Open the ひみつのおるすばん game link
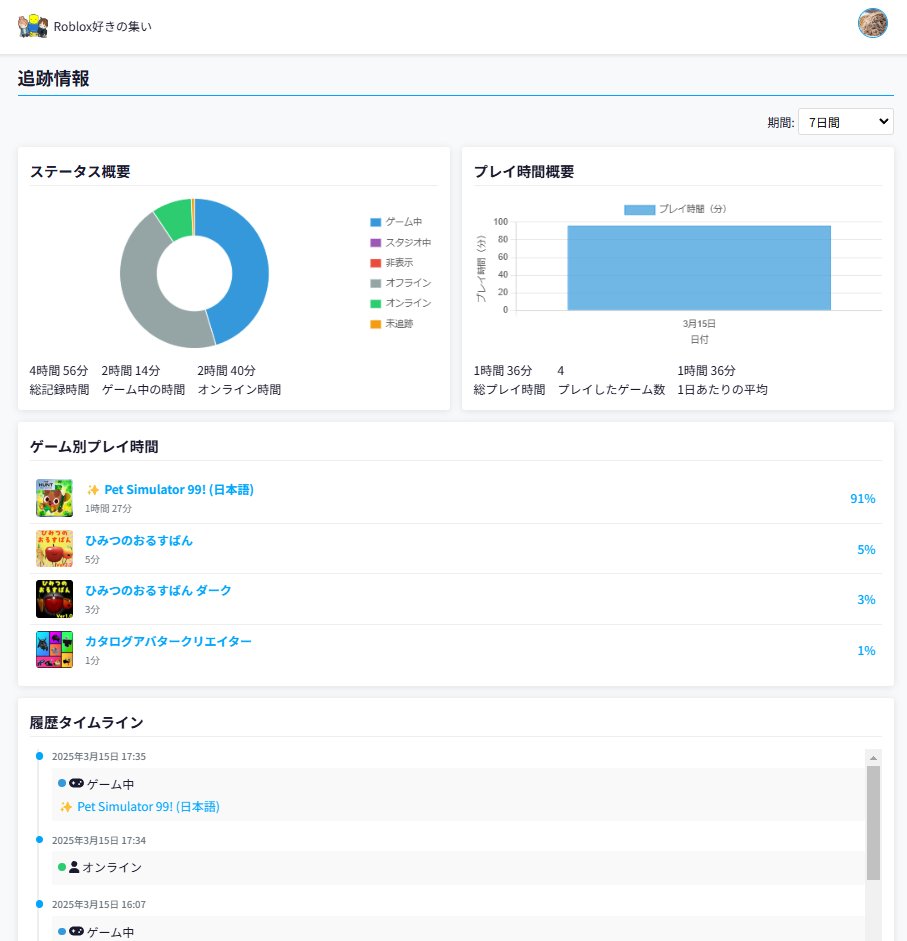Screen dimensions: 907x941 point(139,541)
